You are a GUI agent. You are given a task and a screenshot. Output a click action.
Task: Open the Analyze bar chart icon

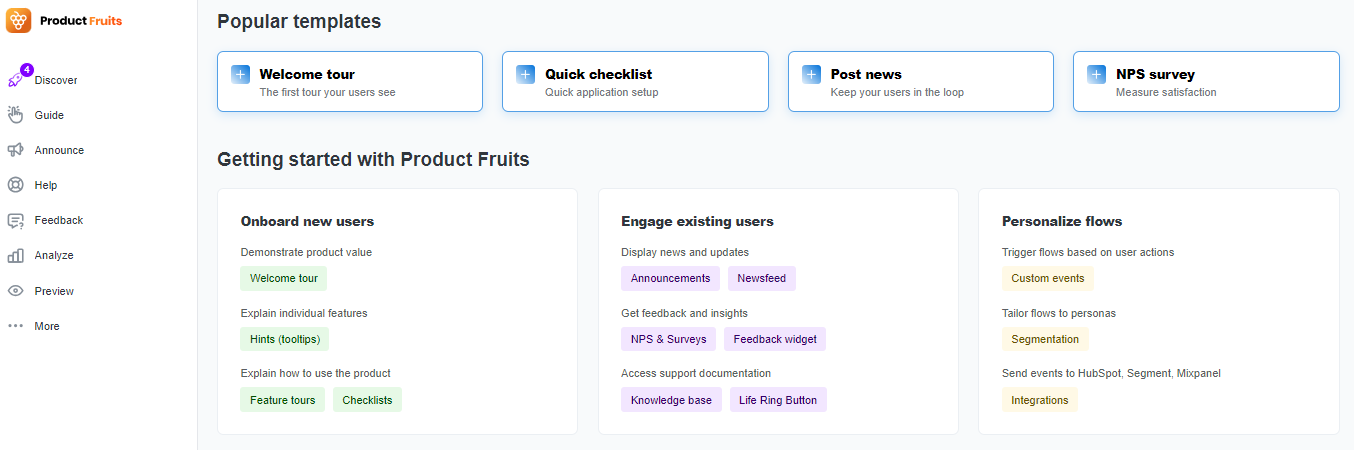pos(15,255)
